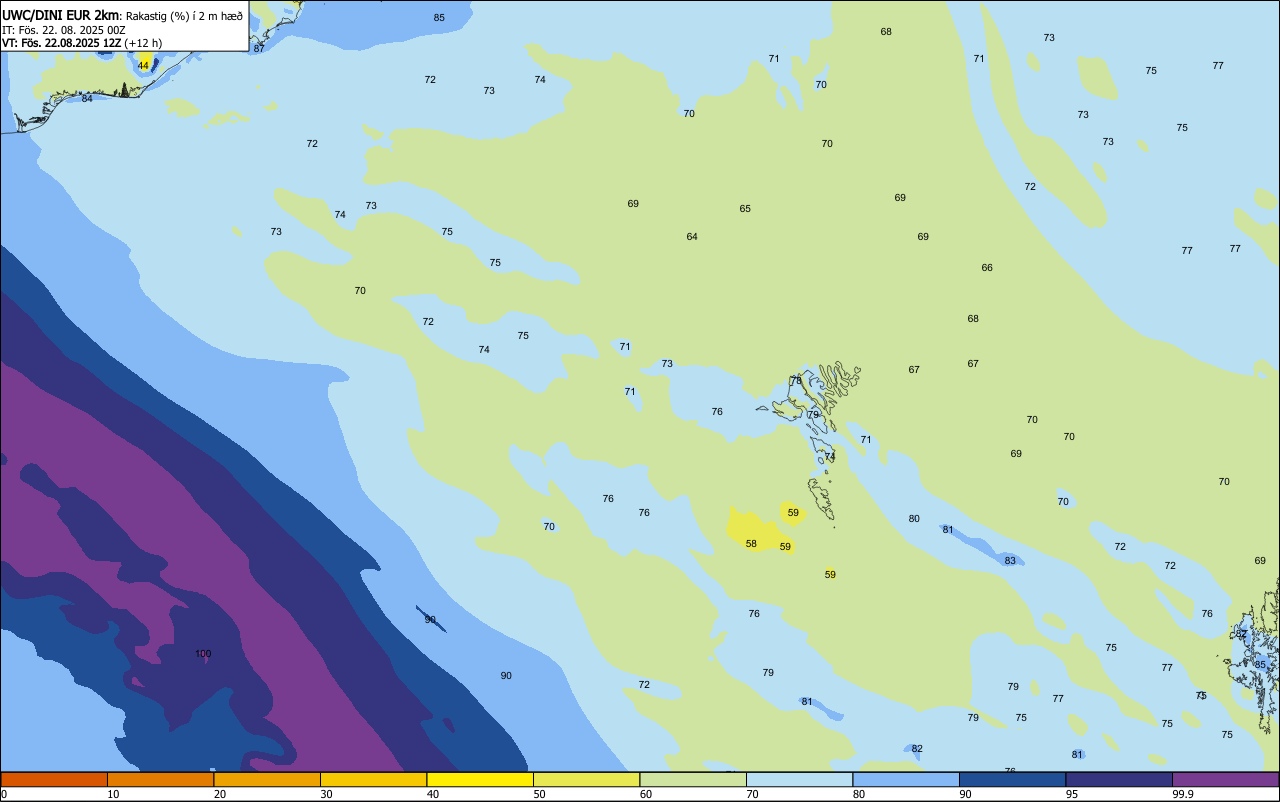Screen dimensions: 1280x802
Task: Click the 'Rakastig (%) í 2 m hæð' label
Action: point(184,15)
